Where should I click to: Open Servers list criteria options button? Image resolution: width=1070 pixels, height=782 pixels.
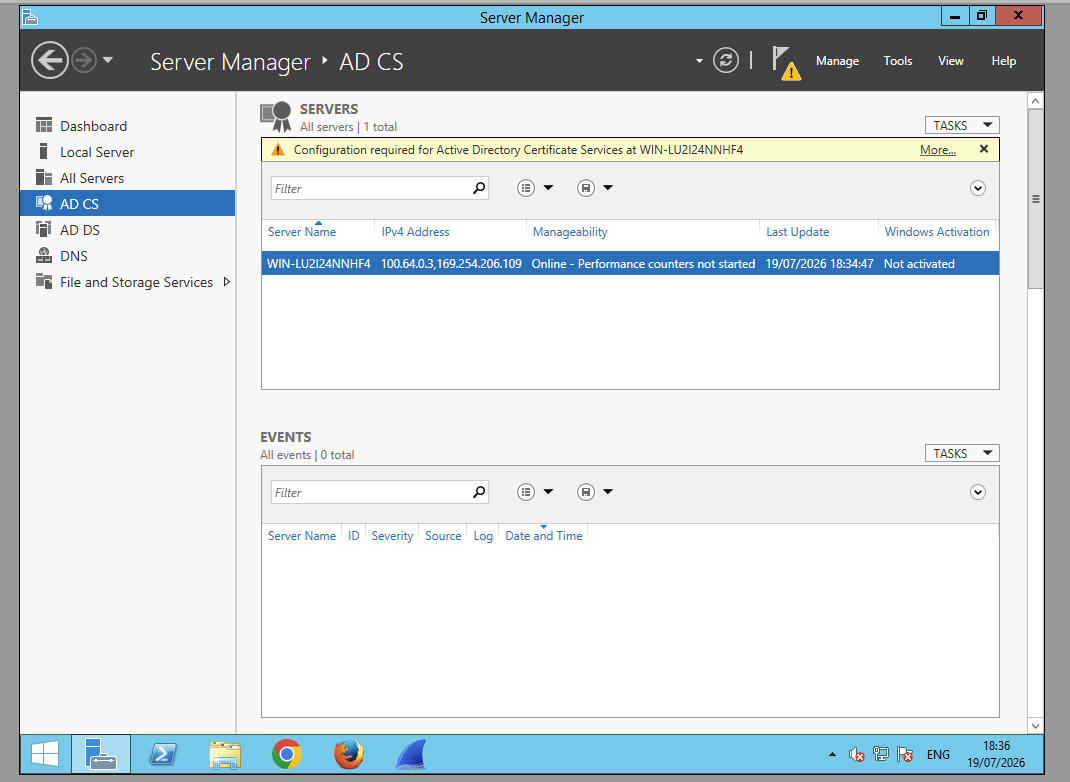click(525, 188)
